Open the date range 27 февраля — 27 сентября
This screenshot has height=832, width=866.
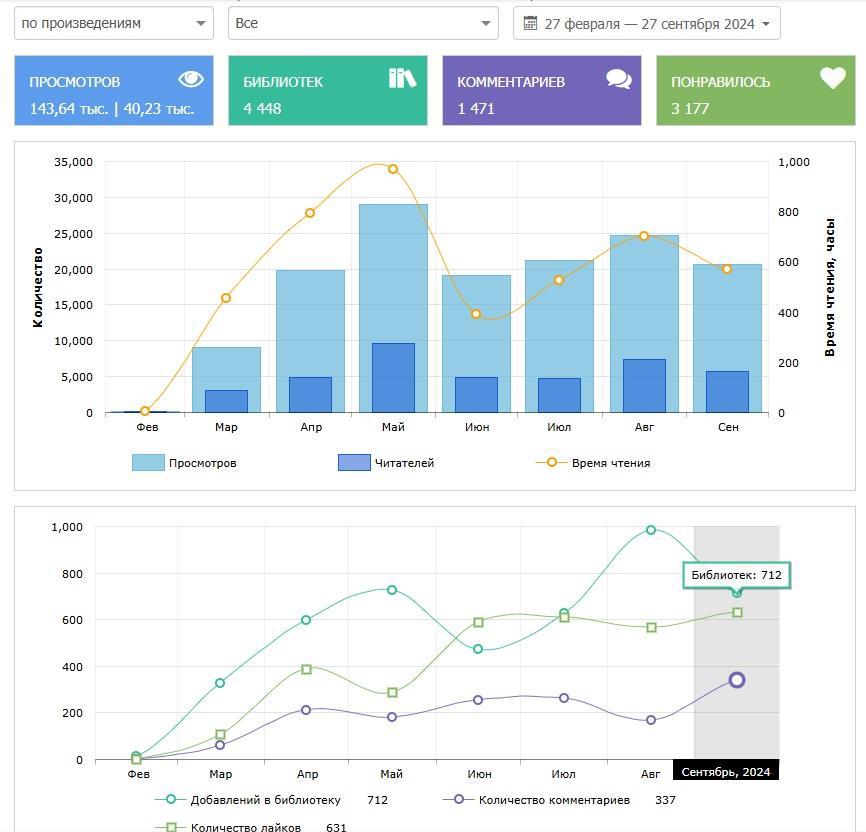[648, 24]
